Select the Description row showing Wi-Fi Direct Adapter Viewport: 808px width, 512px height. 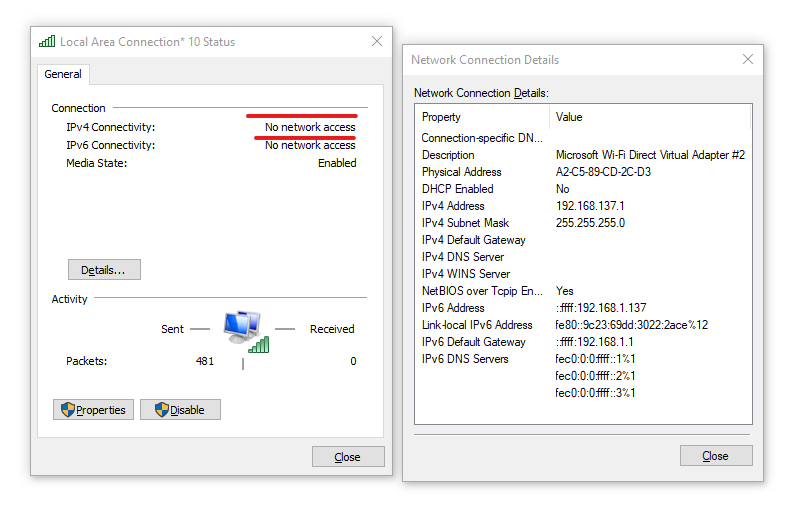(583, 155)
